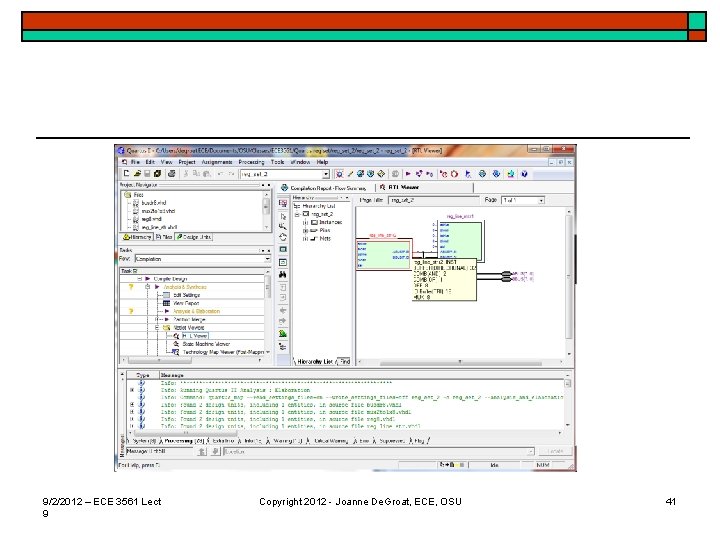Open the project name reg_set_2 combo box
Screen dimensions: 720x540
(285, 174)
